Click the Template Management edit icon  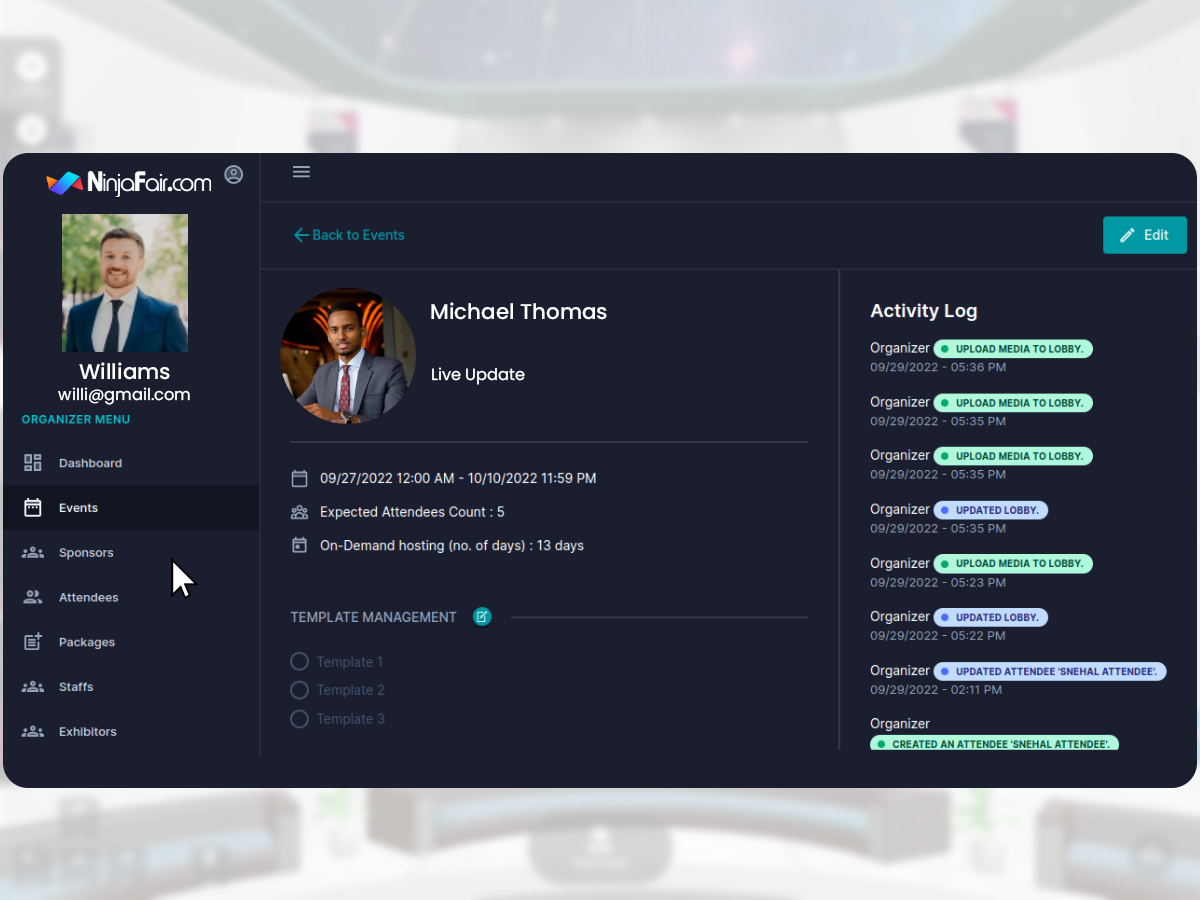point(482,617)
